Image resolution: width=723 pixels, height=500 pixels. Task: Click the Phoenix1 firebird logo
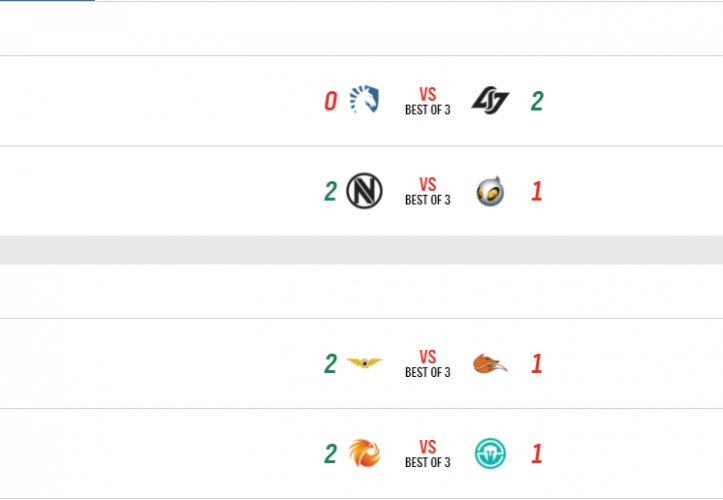pos(364,454)
